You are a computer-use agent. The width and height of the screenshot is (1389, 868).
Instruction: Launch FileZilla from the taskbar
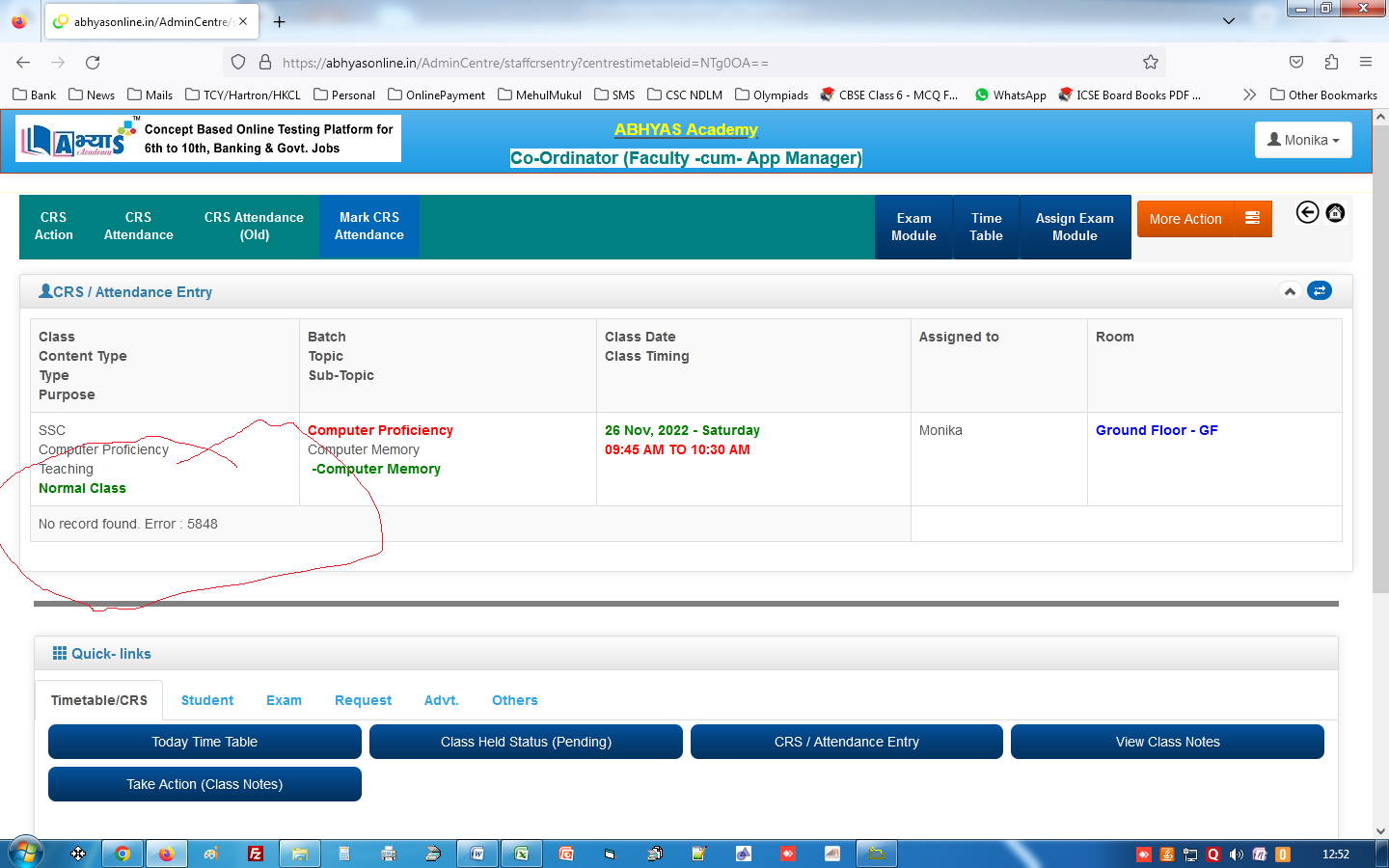(x=256, y=854)
